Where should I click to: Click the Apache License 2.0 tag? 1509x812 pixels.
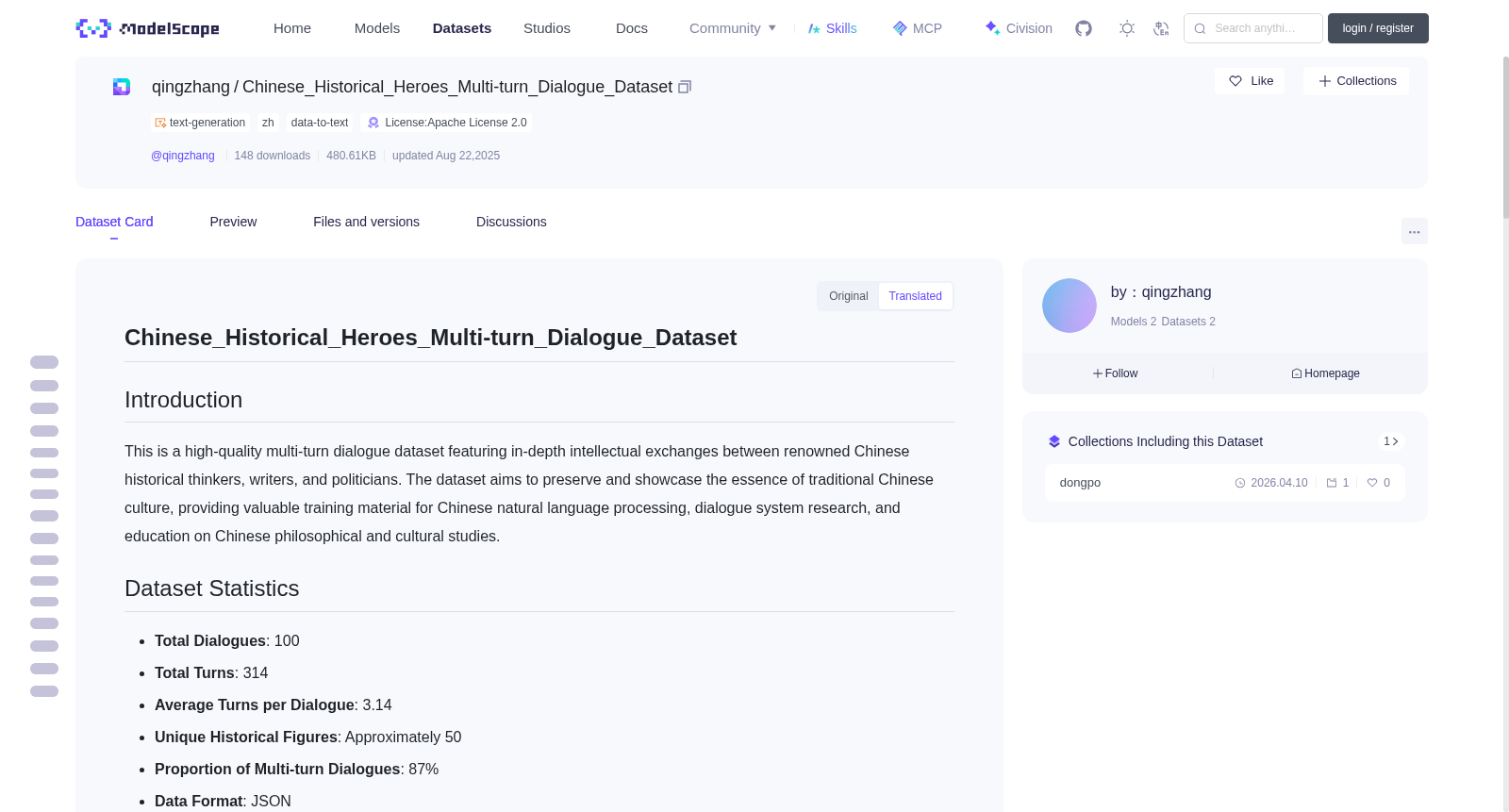[447, 123]
